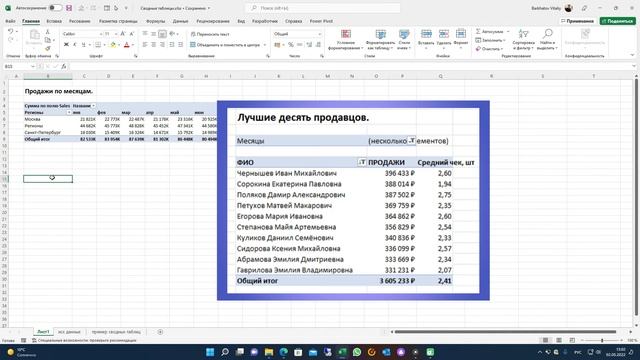Switch to the Page Layout tab

[x=118, y=21]
